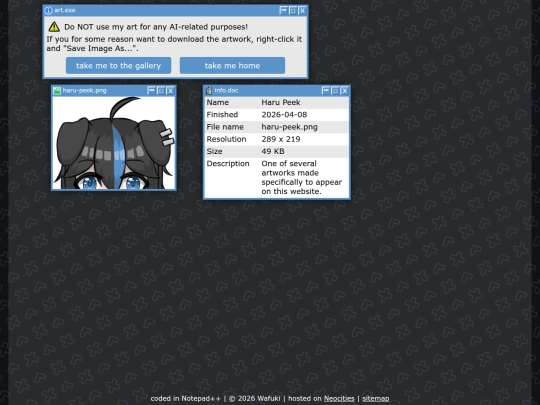Click 'coded in Notepad++' footer text

[x=185, y=398]
